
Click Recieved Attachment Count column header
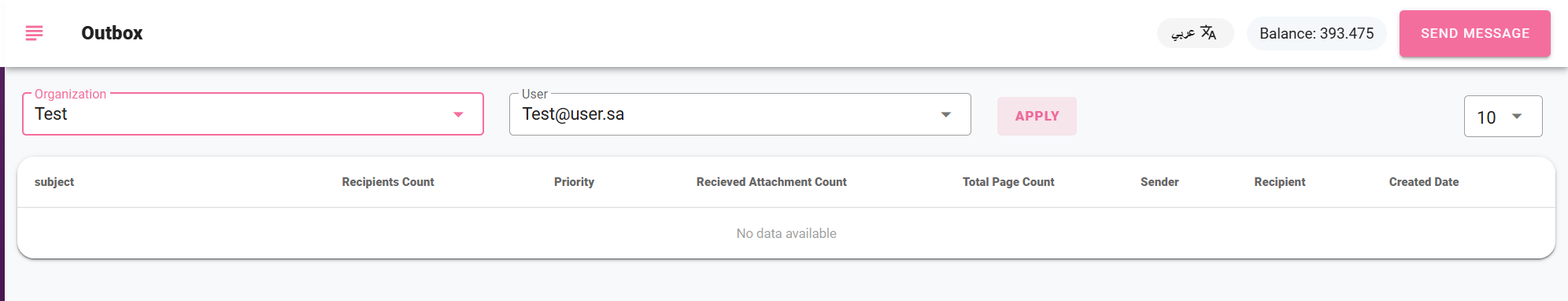coord(771,182)
